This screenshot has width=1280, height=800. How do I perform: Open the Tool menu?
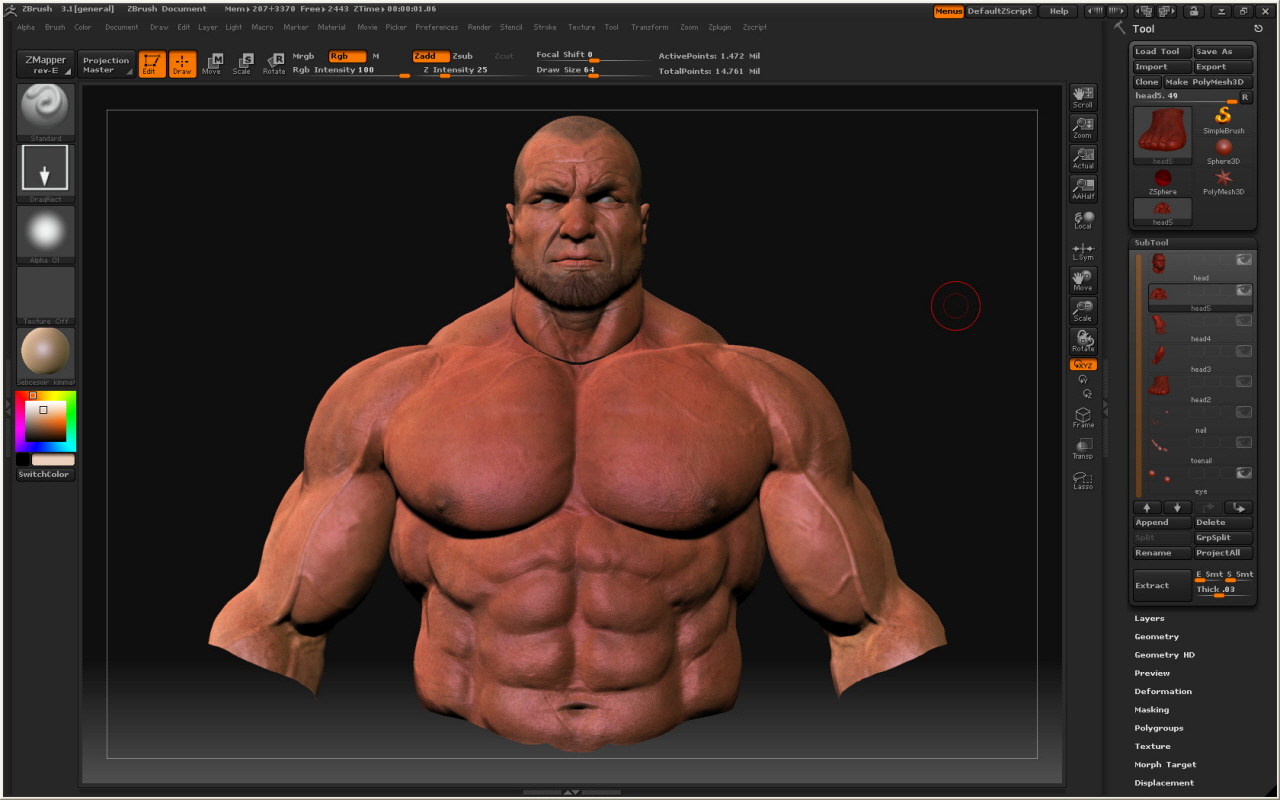(x=612, y=27)
